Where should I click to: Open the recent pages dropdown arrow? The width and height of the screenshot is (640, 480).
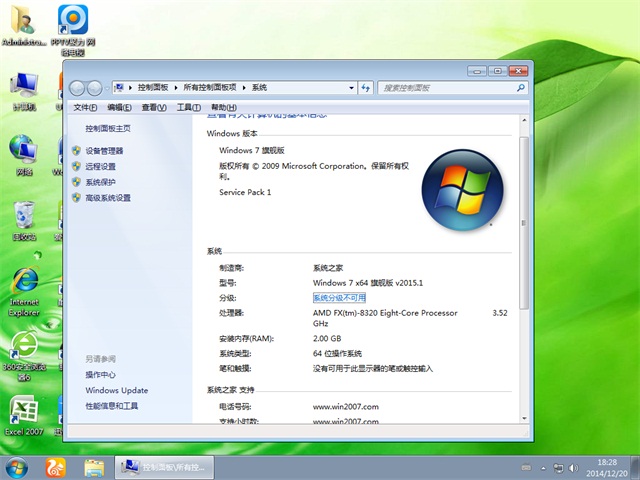pyautogui.click(x=107, y=88)
